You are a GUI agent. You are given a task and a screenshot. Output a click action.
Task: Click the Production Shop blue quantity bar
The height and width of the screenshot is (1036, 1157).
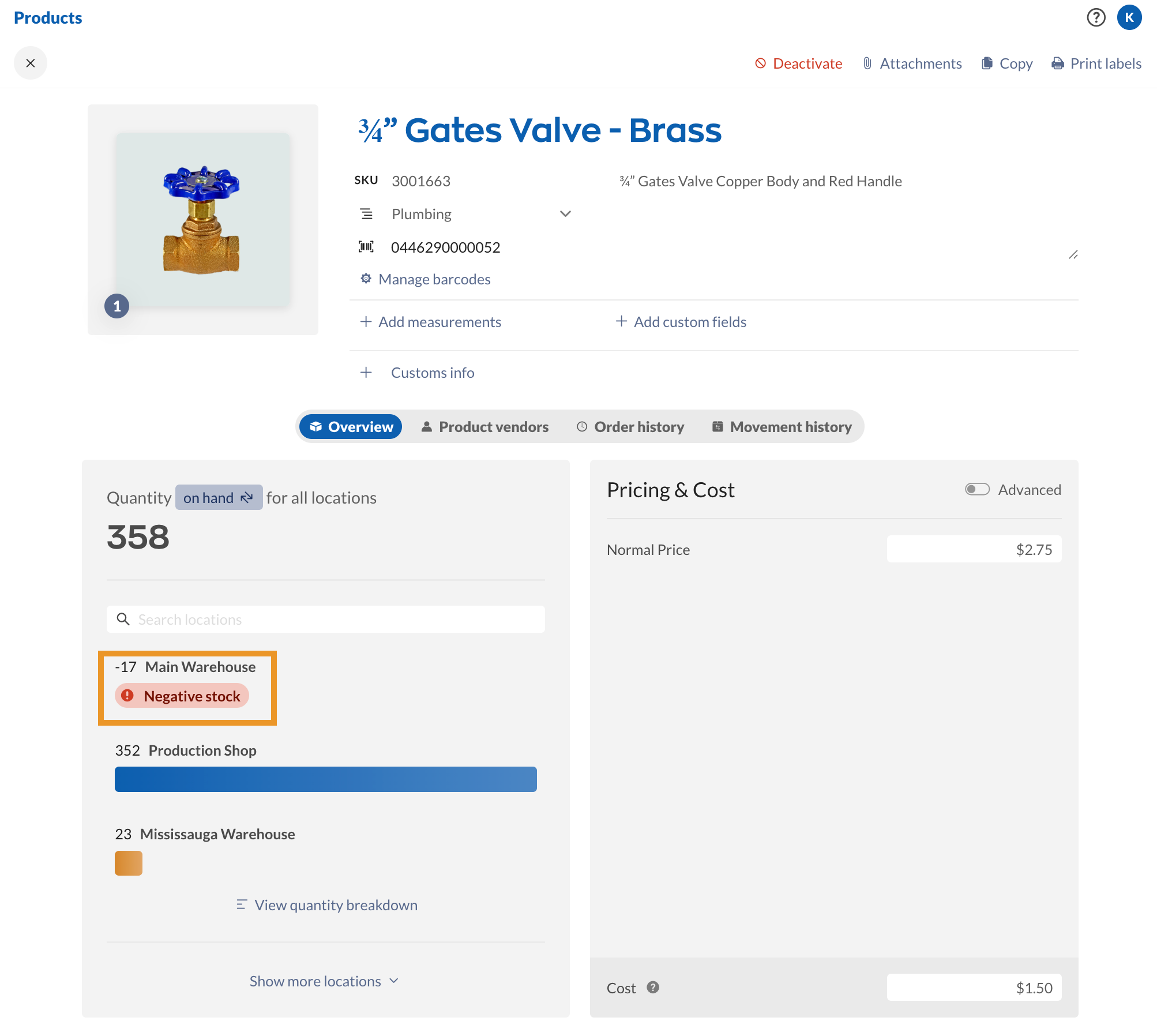click(325, 779)
